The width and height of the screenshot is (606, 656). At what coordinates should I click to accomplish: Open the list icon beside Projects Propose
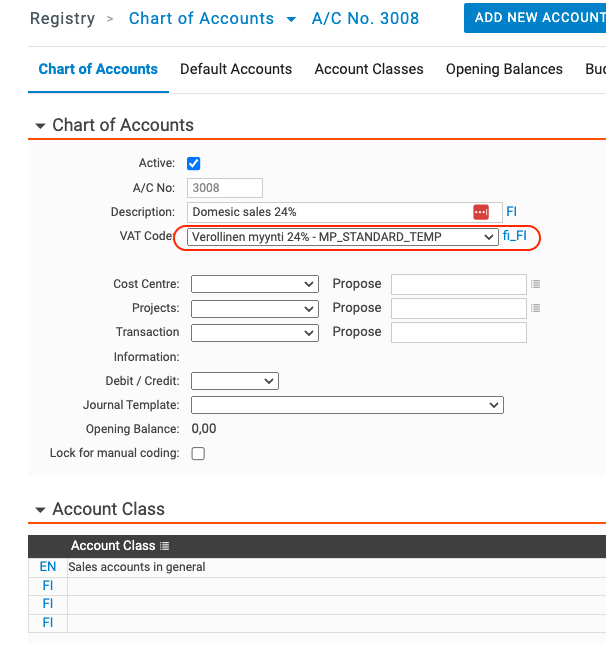[x=535, y=308]
